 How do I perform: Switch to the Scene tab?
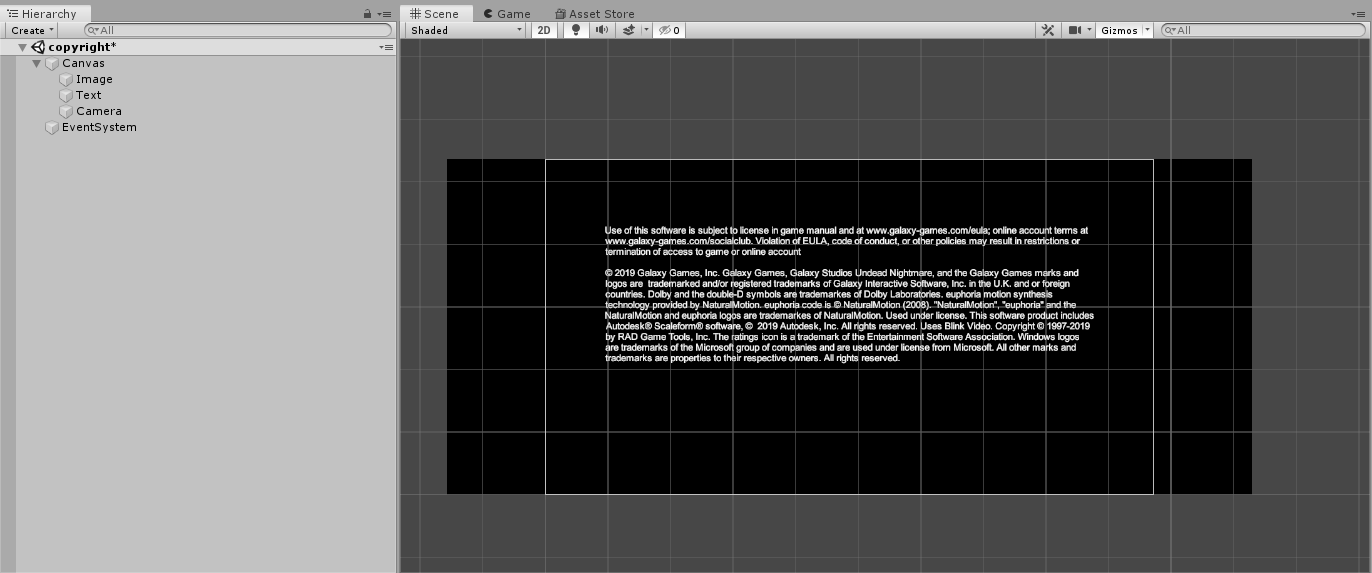tap(436, 14)
